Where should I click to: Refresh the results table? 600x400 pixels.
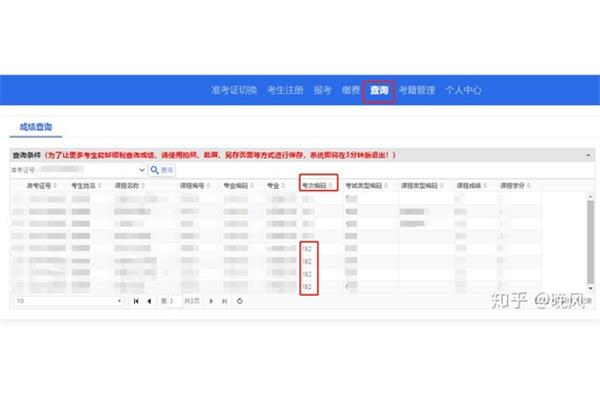(240, 301)
